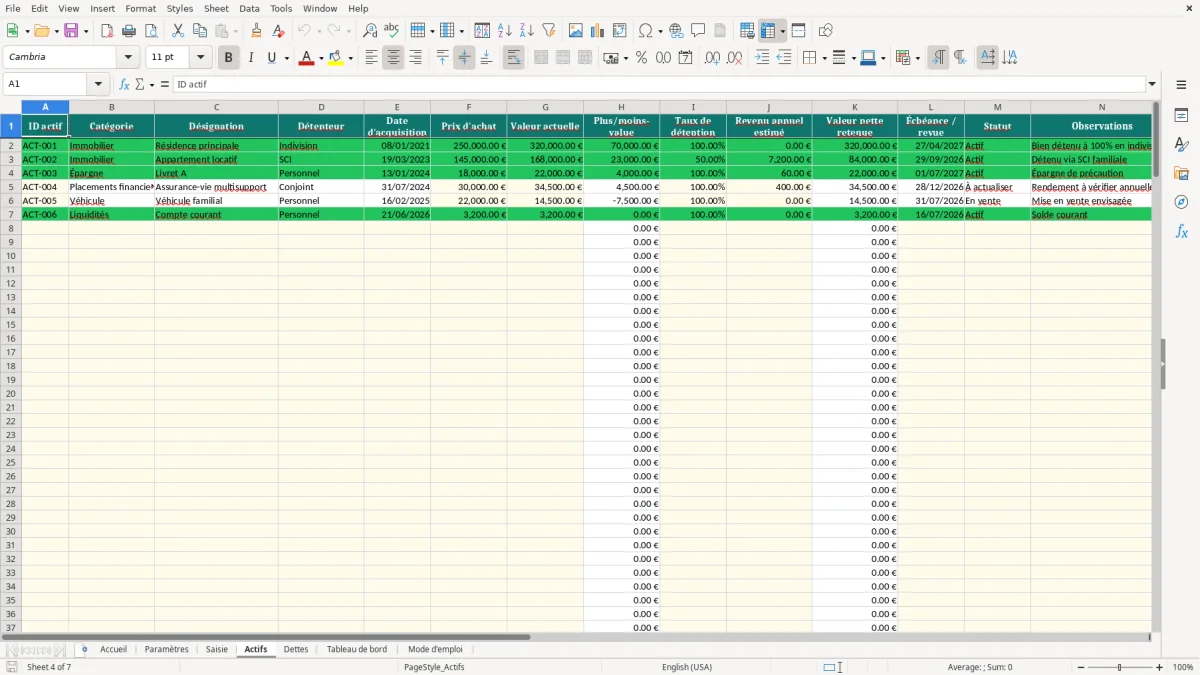Viewport: 1200px width, 675px height.
Task: Open the Data menu
Action: [x=249, y=8]
